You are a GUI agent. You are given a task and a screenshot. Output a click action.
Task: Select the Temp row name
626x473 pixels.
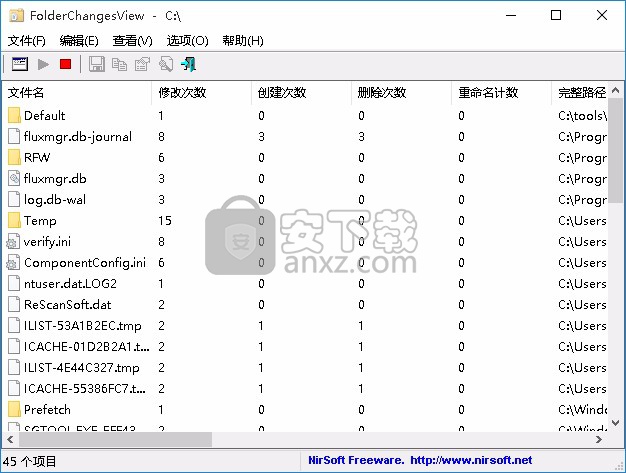(x=40, y=220)
